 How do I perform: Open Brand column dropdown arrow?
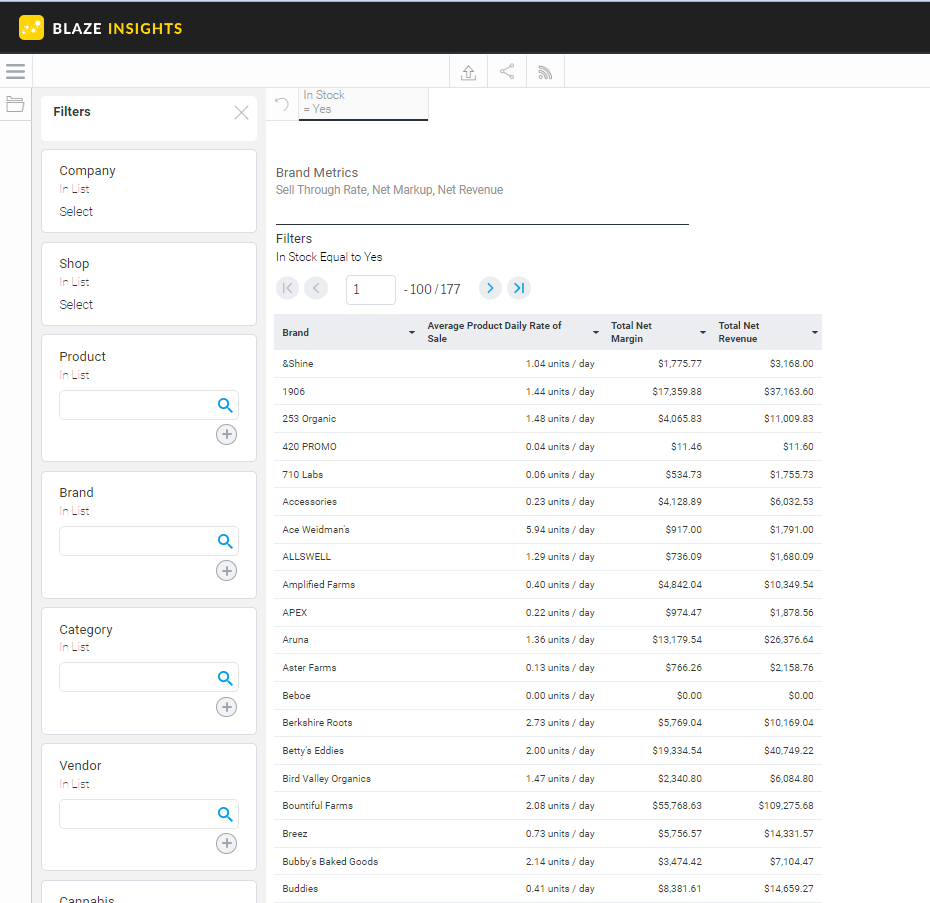tap(412, 332)
